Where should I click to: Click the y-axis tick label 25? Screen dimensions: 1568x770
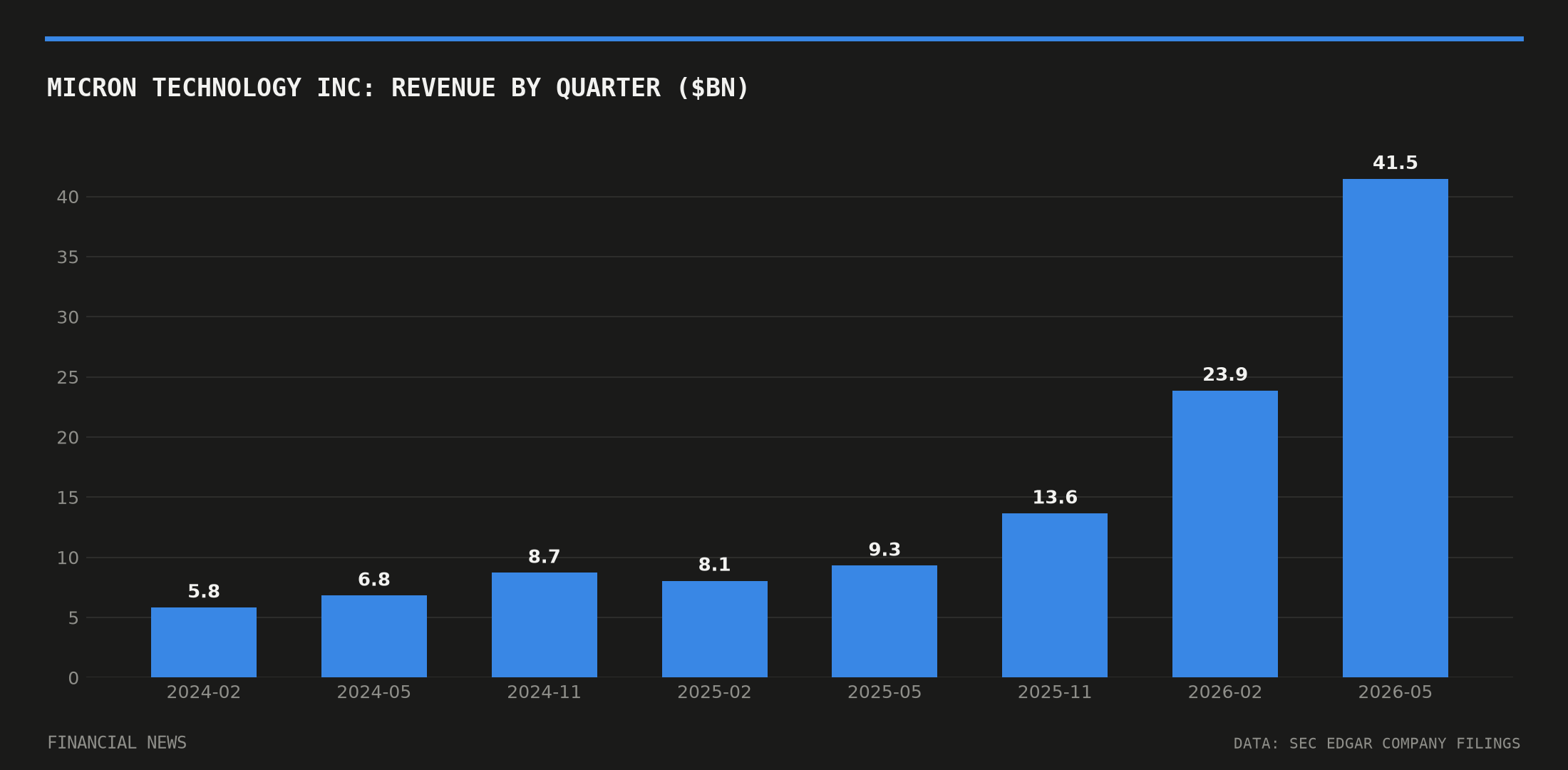pos(68,378)
